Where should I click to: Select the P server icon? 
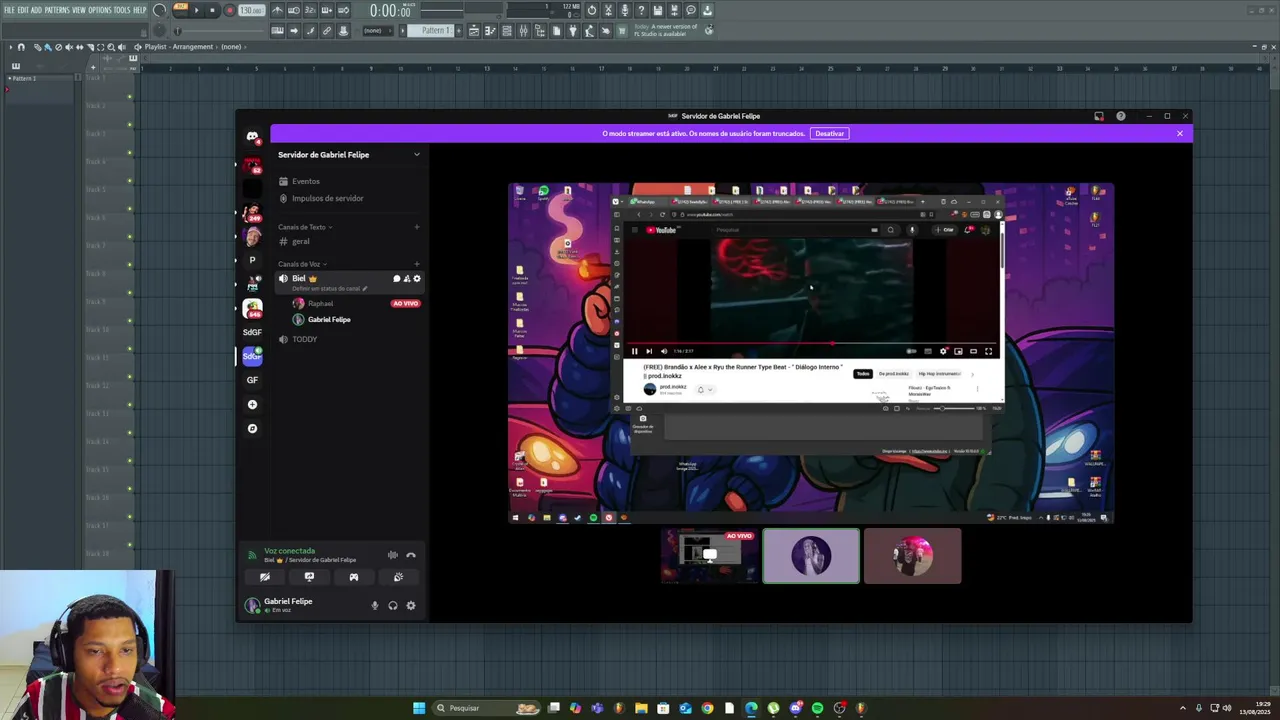pos(252,259)
